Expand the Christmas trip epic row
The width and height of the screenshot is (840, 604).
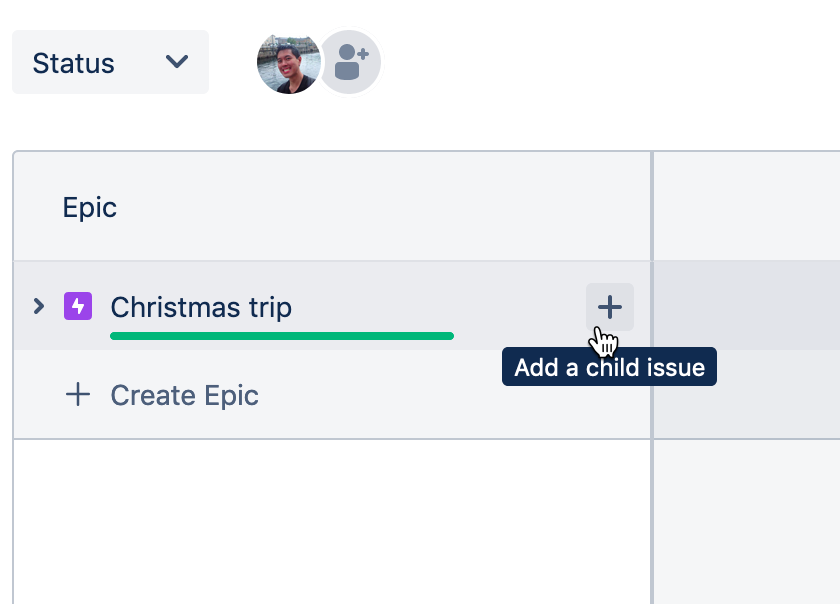[x=38, y=306]
